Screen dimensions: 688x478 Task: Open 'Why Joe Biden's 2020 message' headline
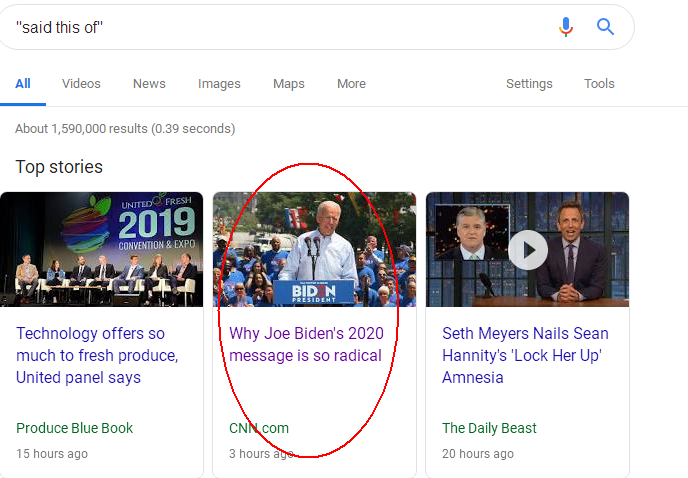click(x=306, y=344)
